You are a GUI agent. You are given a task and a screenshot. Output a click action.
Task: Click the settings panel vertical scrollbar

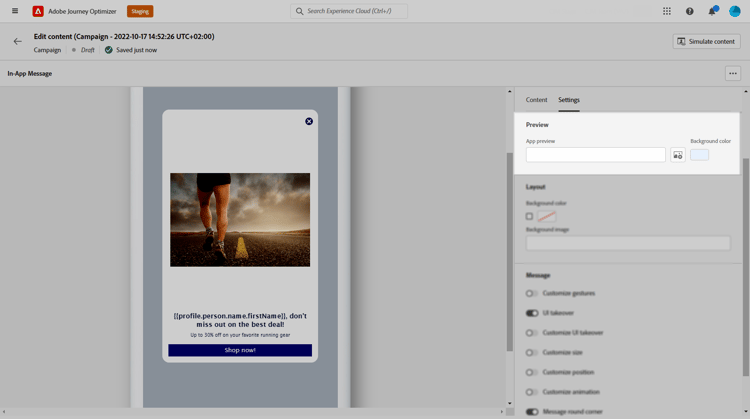(745, 267)
